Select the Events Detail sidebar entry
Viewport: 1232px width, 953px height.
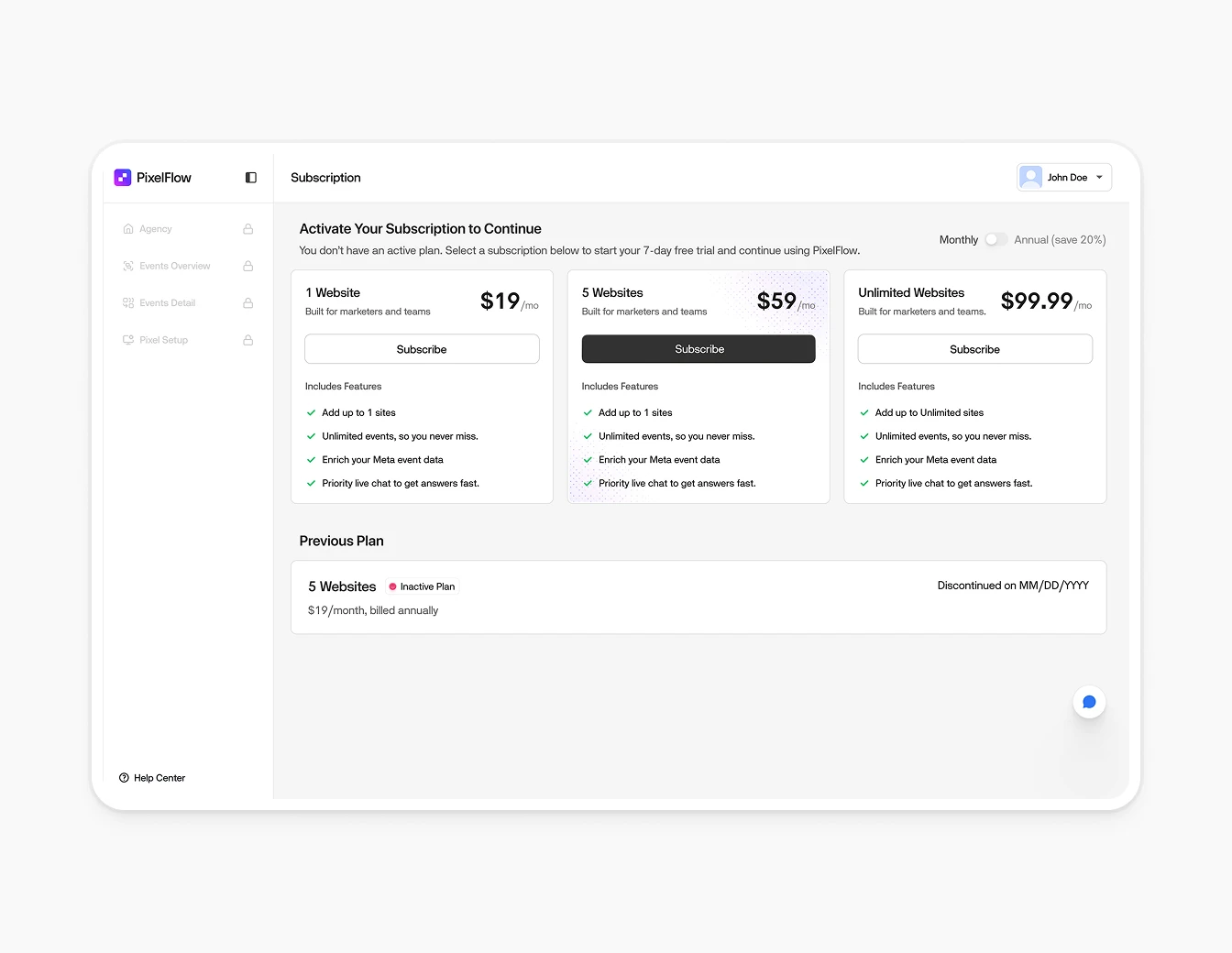[167, 302]
